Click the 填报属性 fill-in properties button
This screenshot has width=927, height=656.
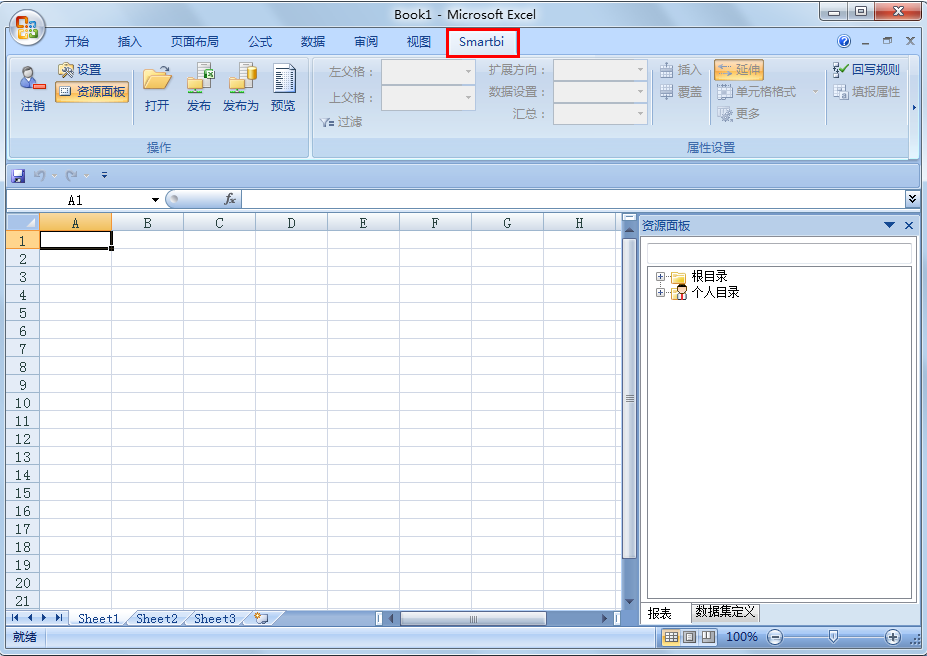pyautogui.click(x=866, y=92)
